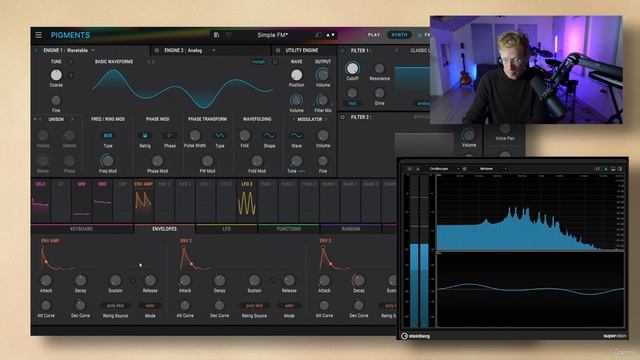The image size is (640, 360).
Task: Click the Simple FM preset name
Action: pyautogui.click(x=273, y=35)
